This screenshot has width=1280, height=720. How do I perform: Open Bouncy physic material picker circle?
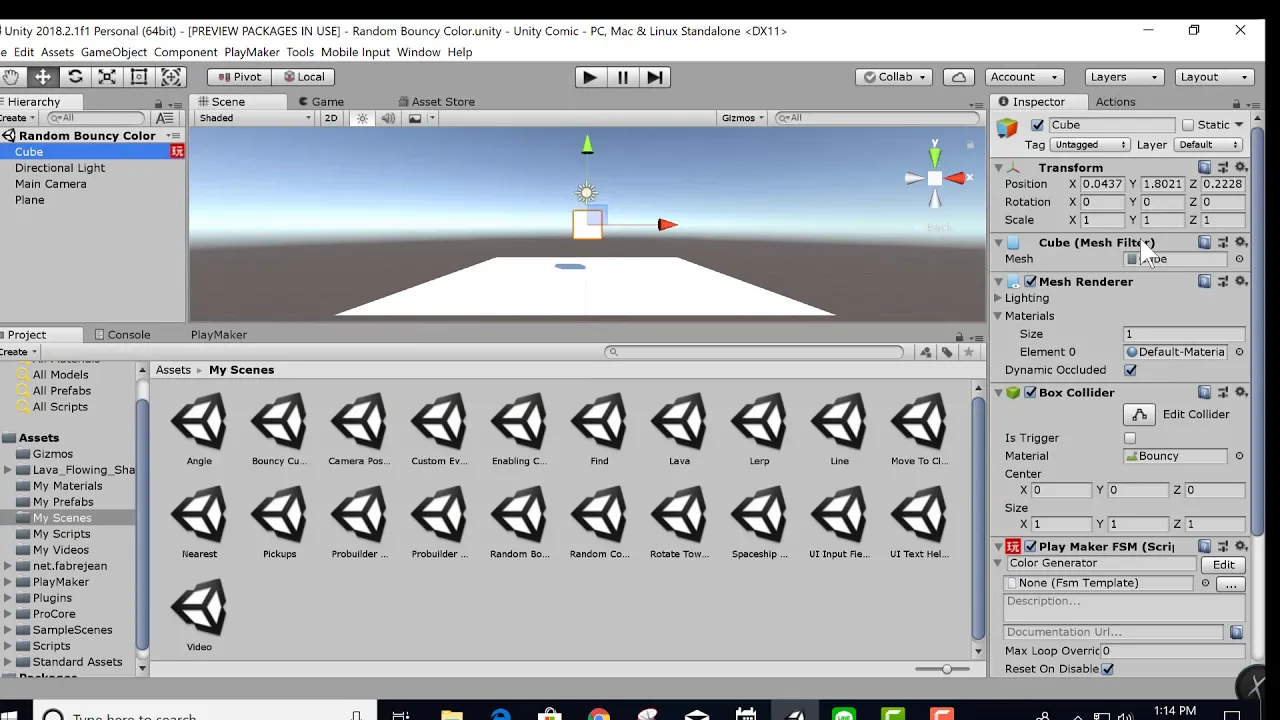click(x=1239, y=456)
